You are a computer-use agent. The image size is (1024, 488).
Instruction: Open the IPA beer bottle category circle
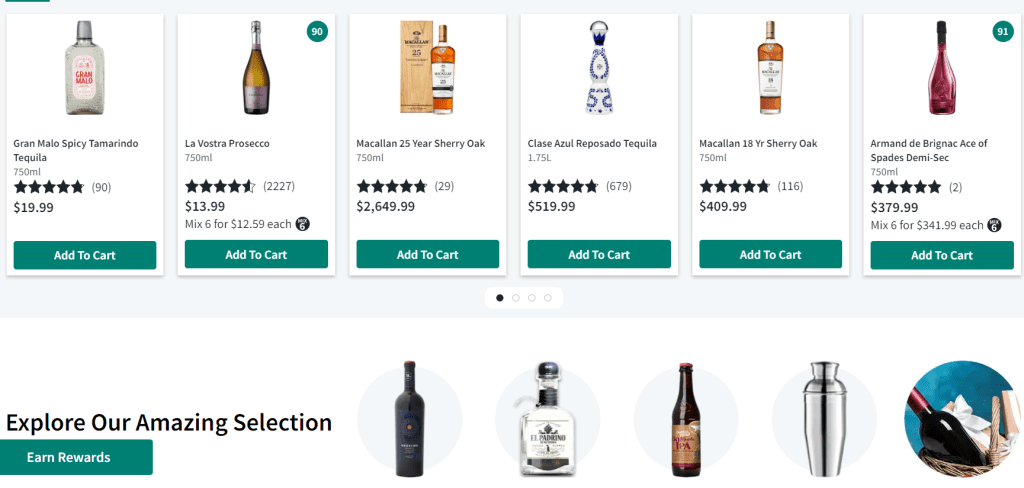pyautogui.click(x=685, y=419)
